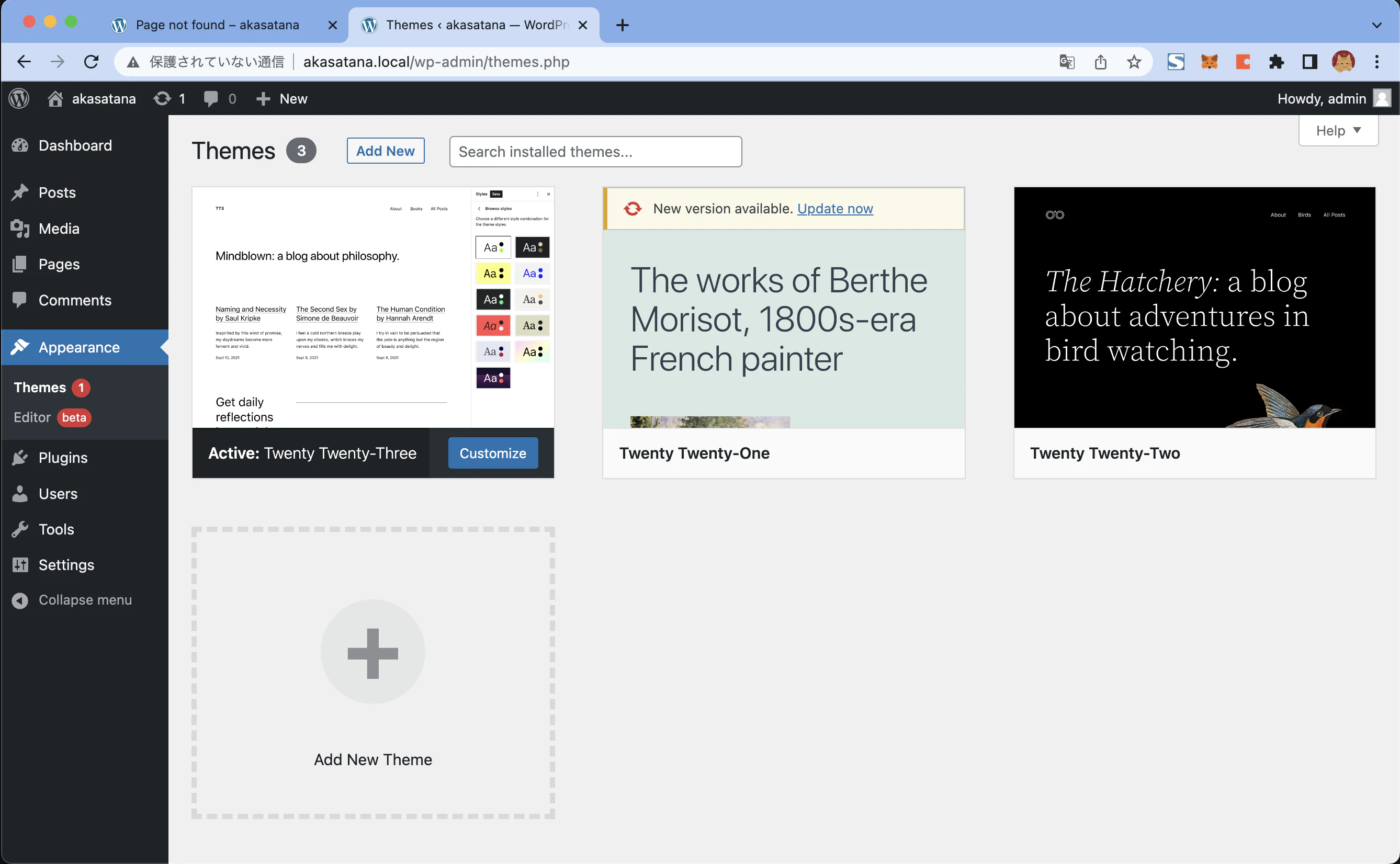Open the Tools menu in sidebar
The image size is (1400, 864).
pos(56,529)
